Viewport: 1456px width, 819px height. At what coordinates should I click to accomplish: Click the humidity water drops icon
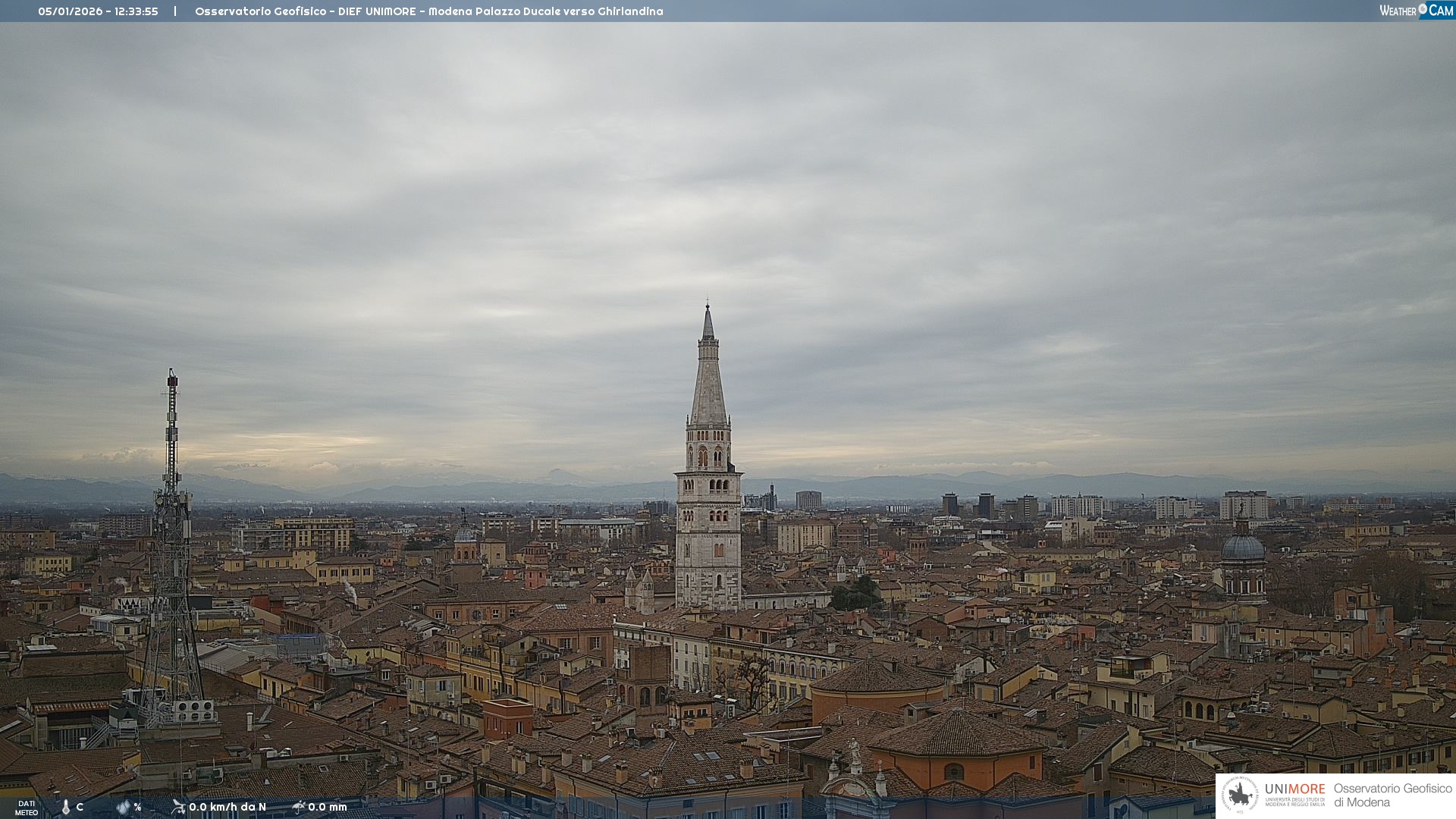coord(123,807)
